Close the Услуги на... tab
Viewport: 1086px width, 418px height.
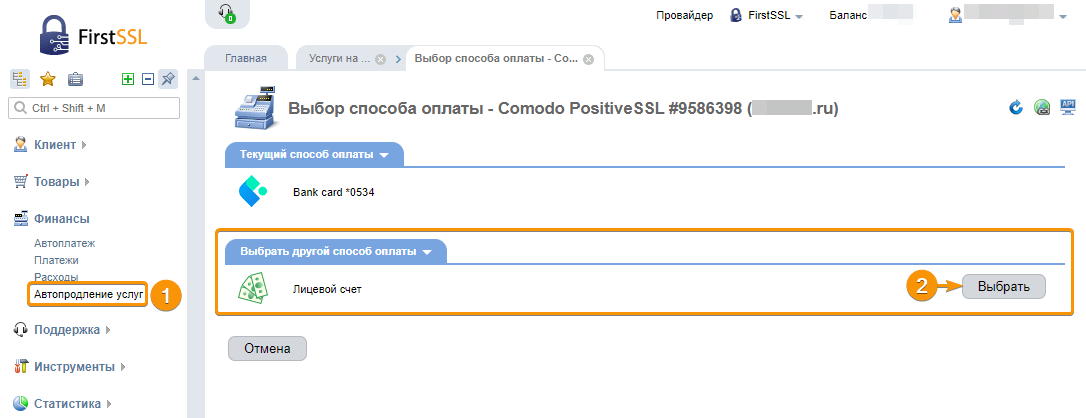tap(380, 60)
